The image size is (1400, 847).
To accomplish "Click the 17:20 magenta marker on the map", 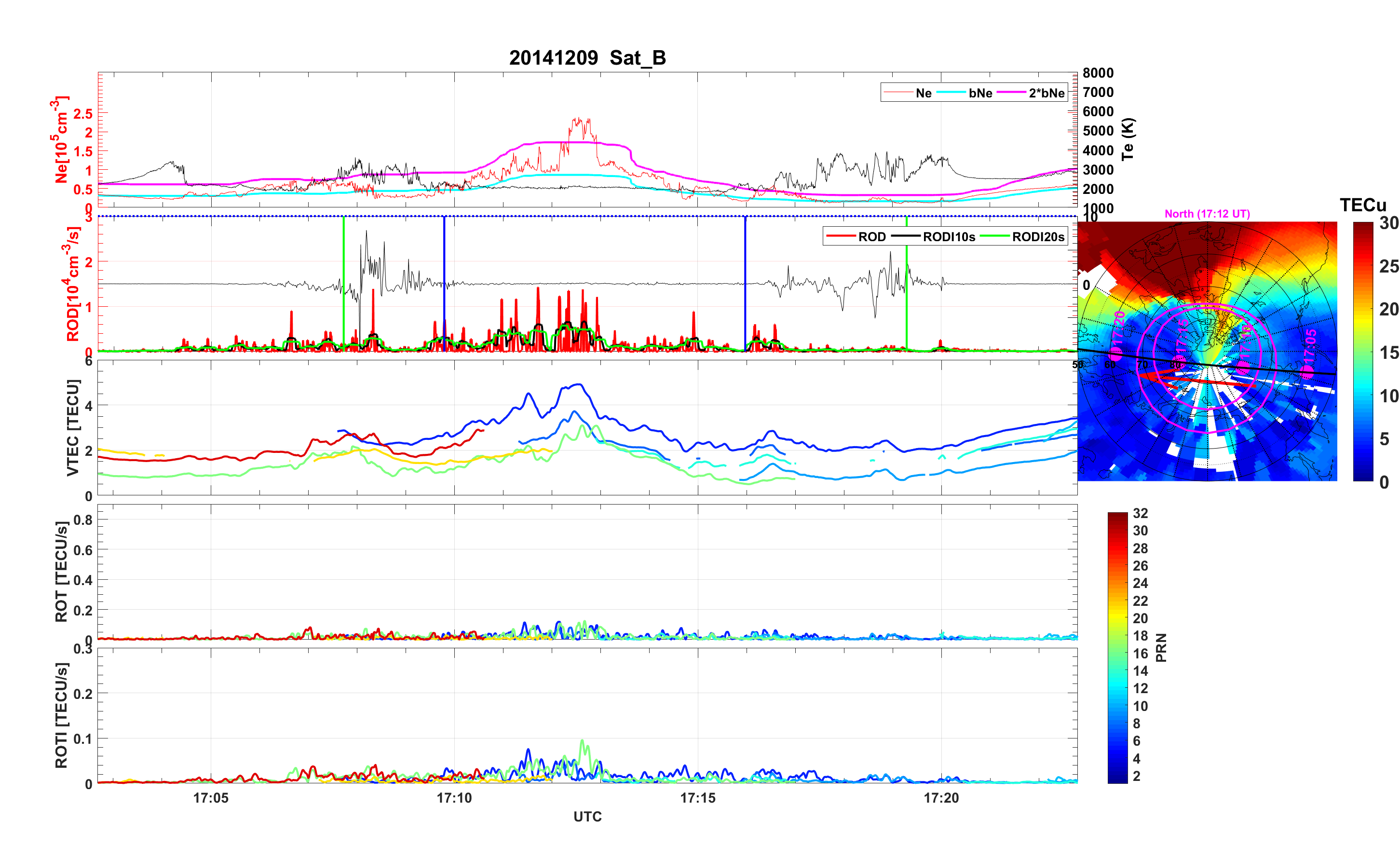I will tap(1116, 354).
